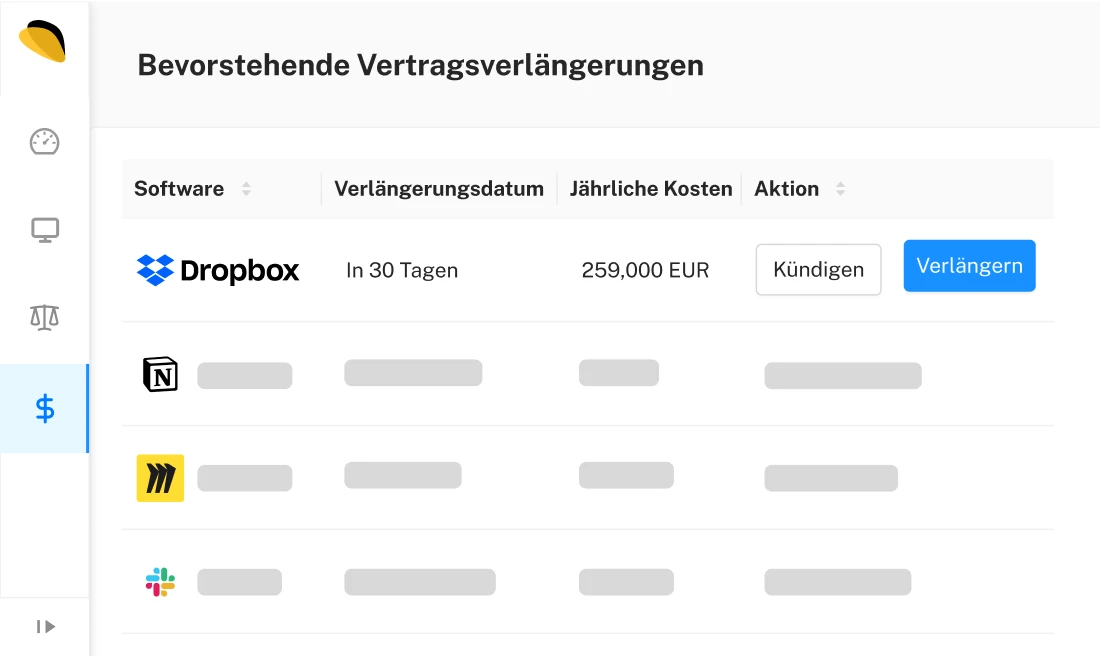
Task: Click the Kündigen button for Dropbox
Action: (x=818, y=270)
